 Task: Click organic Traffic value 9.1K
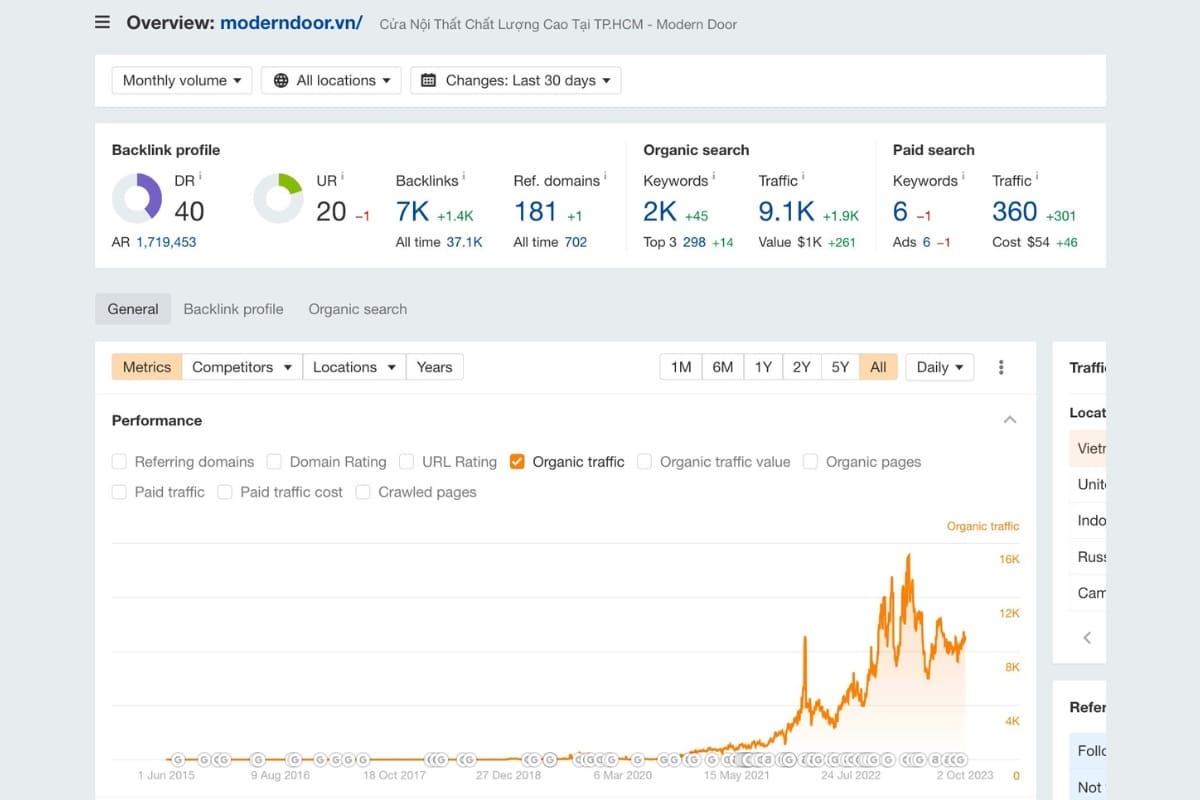pyautogui.click(x=786, y=211)
